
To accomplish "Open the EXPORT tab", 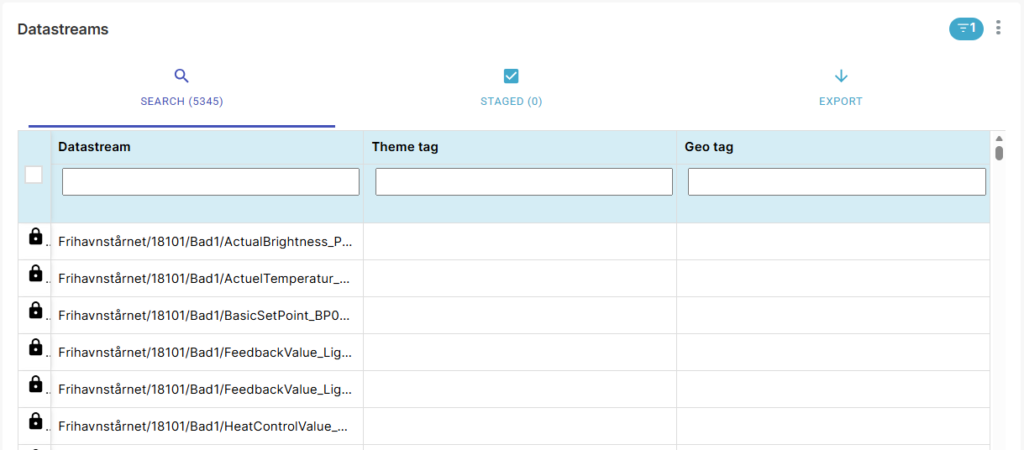I will 841,101.
